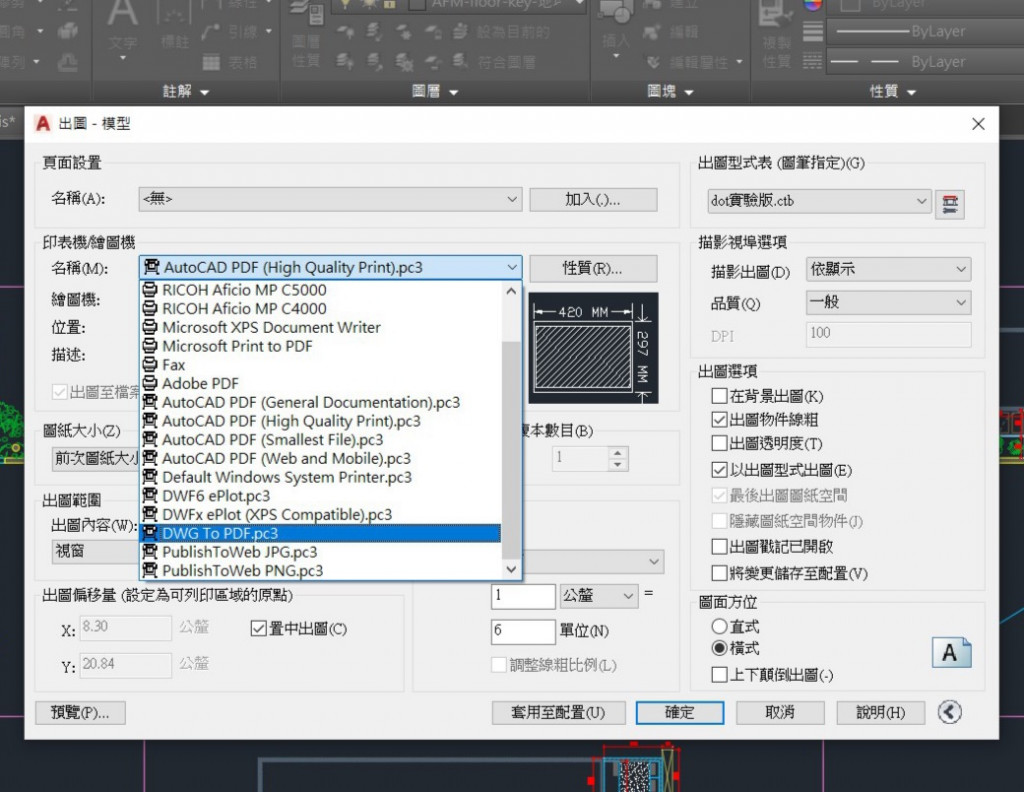Expand the 圖層 ribbon panel
1024x792 pixels.
[x=435, y=92]
